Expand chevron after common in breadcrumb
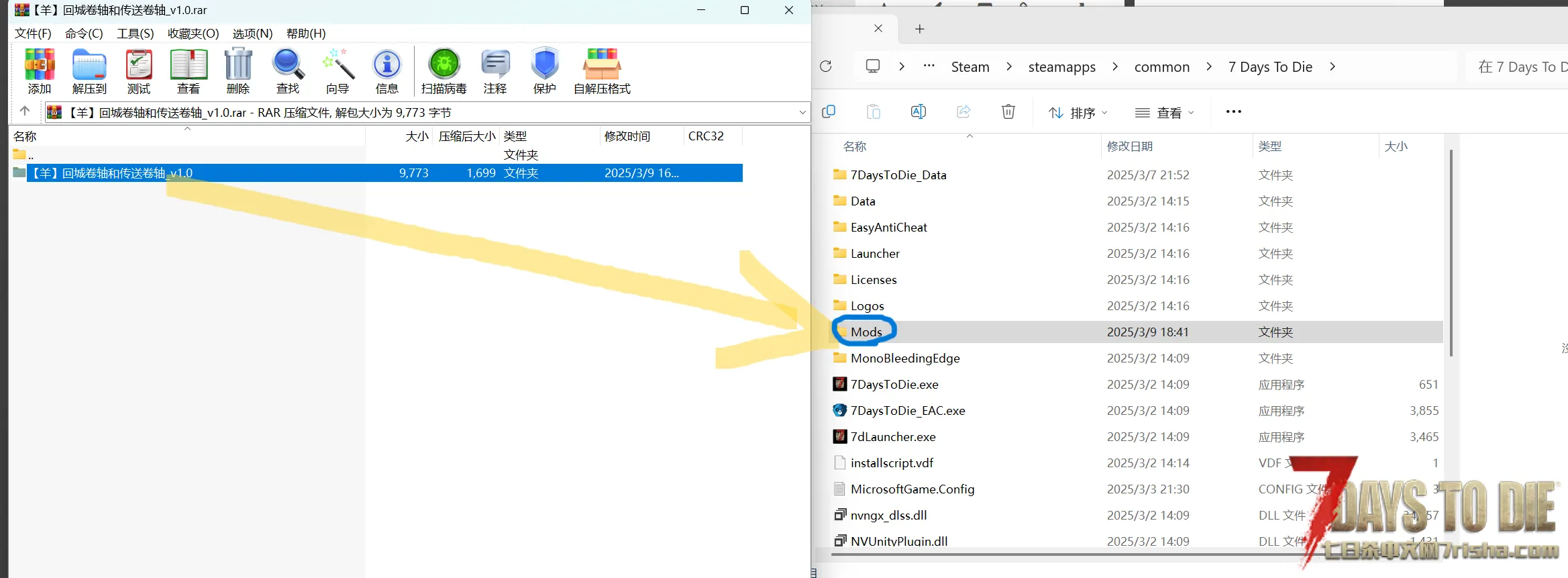The height and width of the screenshot is (578, 1568). point(1209,66)
